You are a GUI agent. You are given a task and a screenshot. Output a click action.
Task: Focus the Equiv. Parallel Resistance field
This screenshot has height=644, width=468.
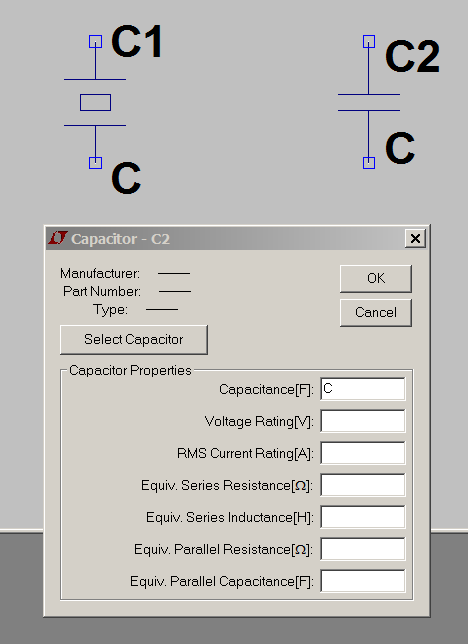coord(362,549)
